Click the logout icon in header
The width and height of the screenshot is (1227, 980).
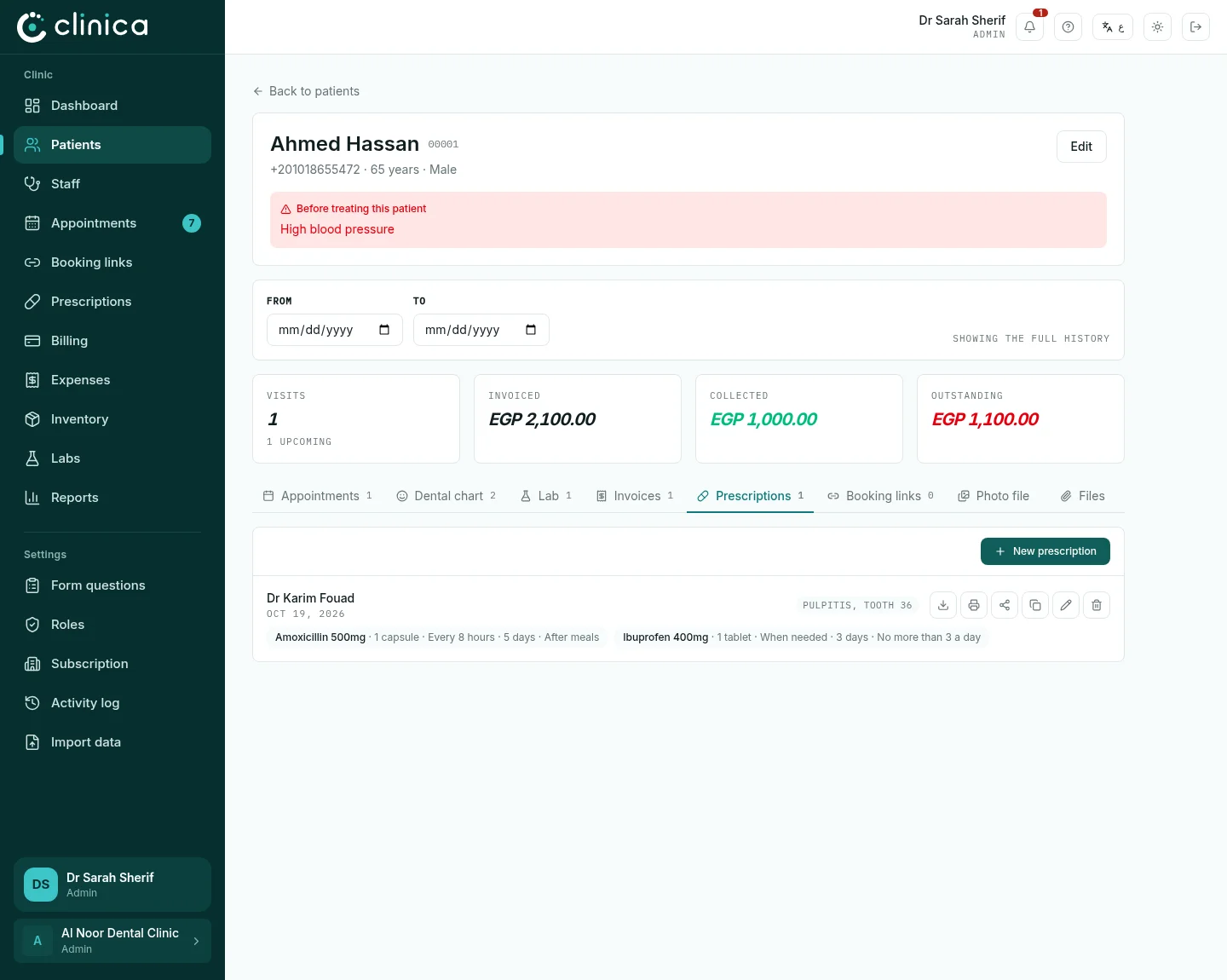(1195, 27)
